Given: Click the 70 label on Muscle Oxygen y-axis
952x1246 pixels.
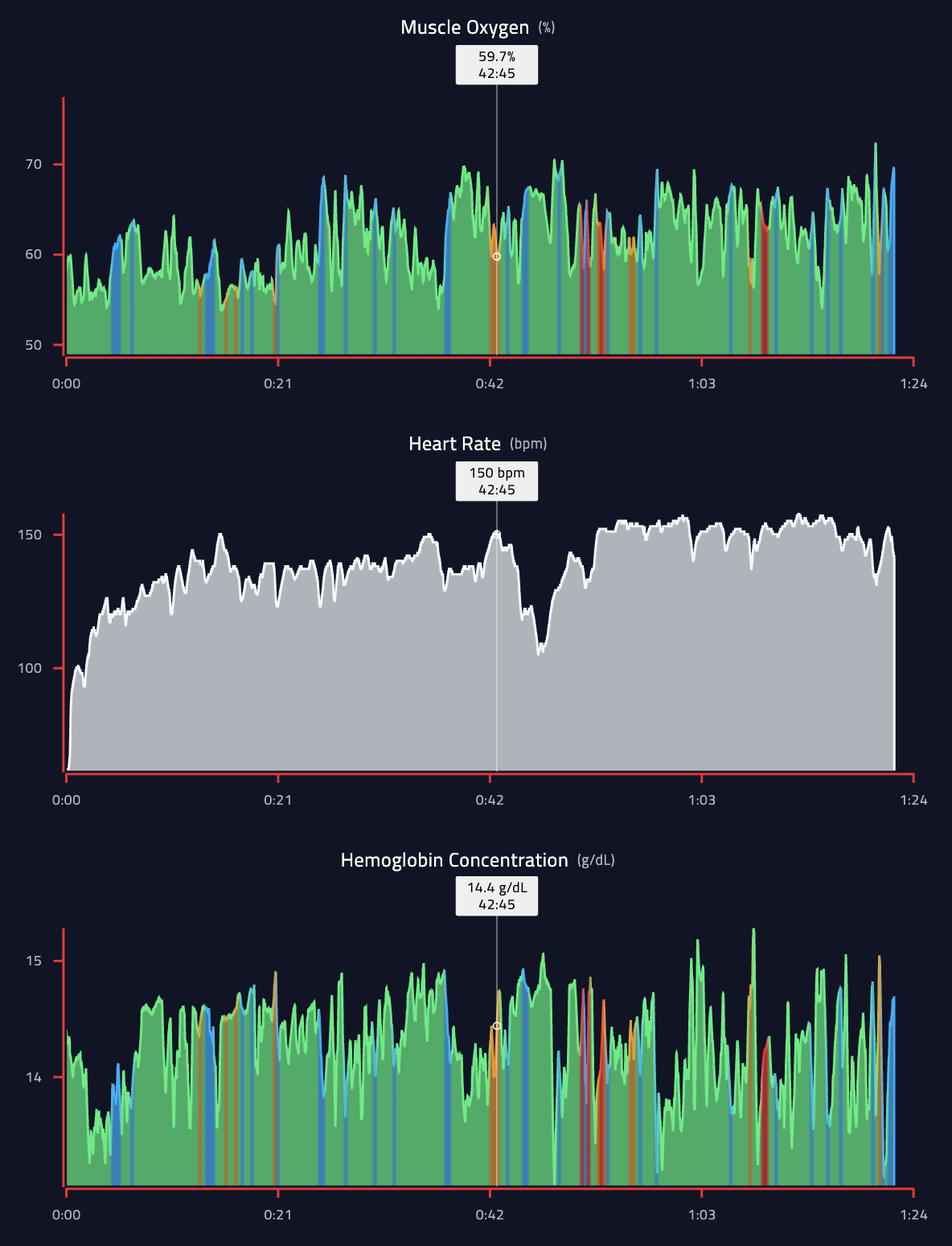Looking at the screenshot, I should point(34,164).
